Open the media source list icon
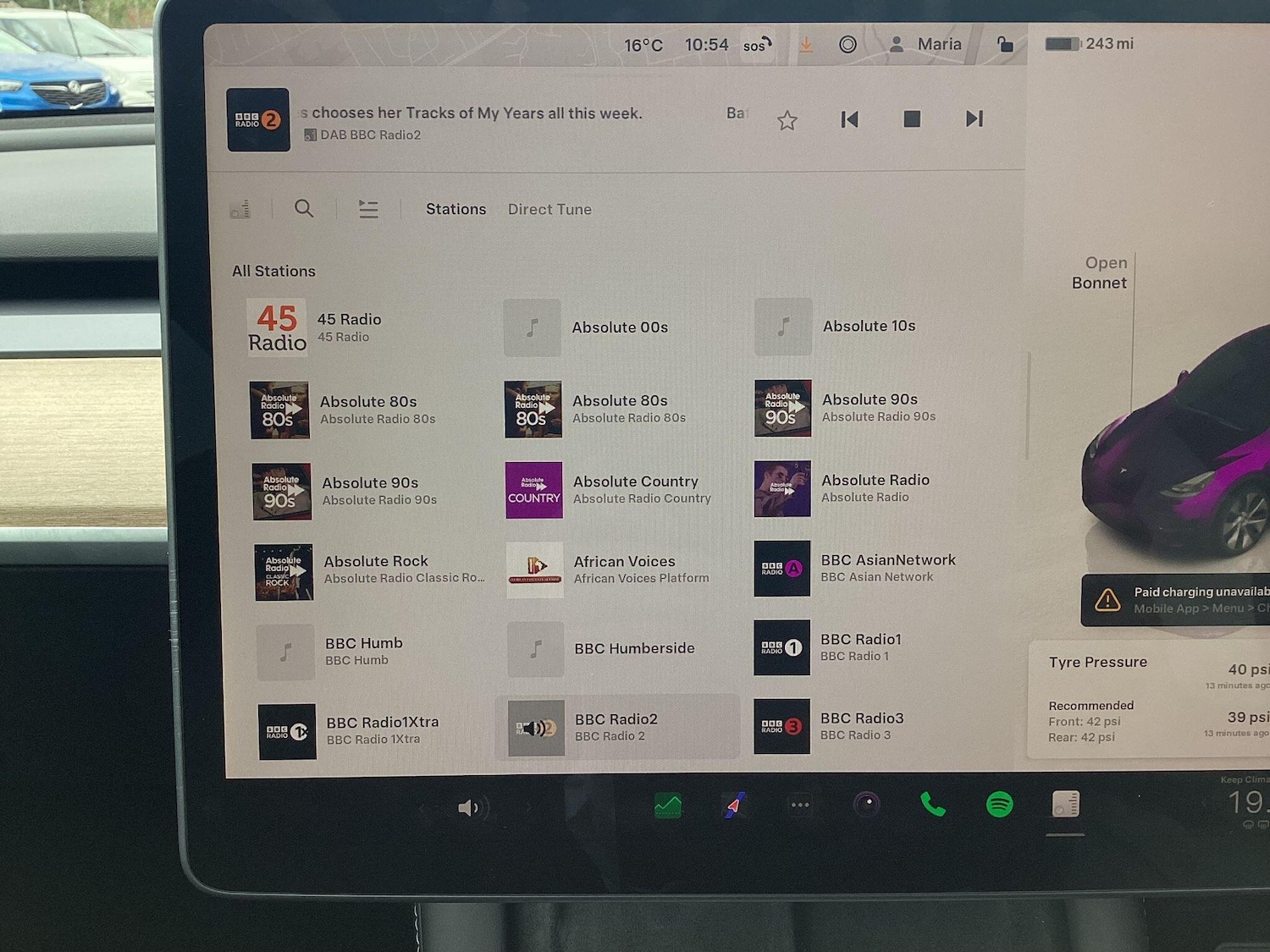The image size is (1270, 952). 368,209
